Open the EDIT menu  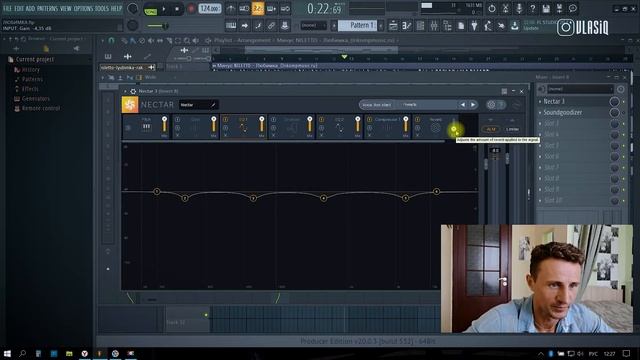click(19, 8)
